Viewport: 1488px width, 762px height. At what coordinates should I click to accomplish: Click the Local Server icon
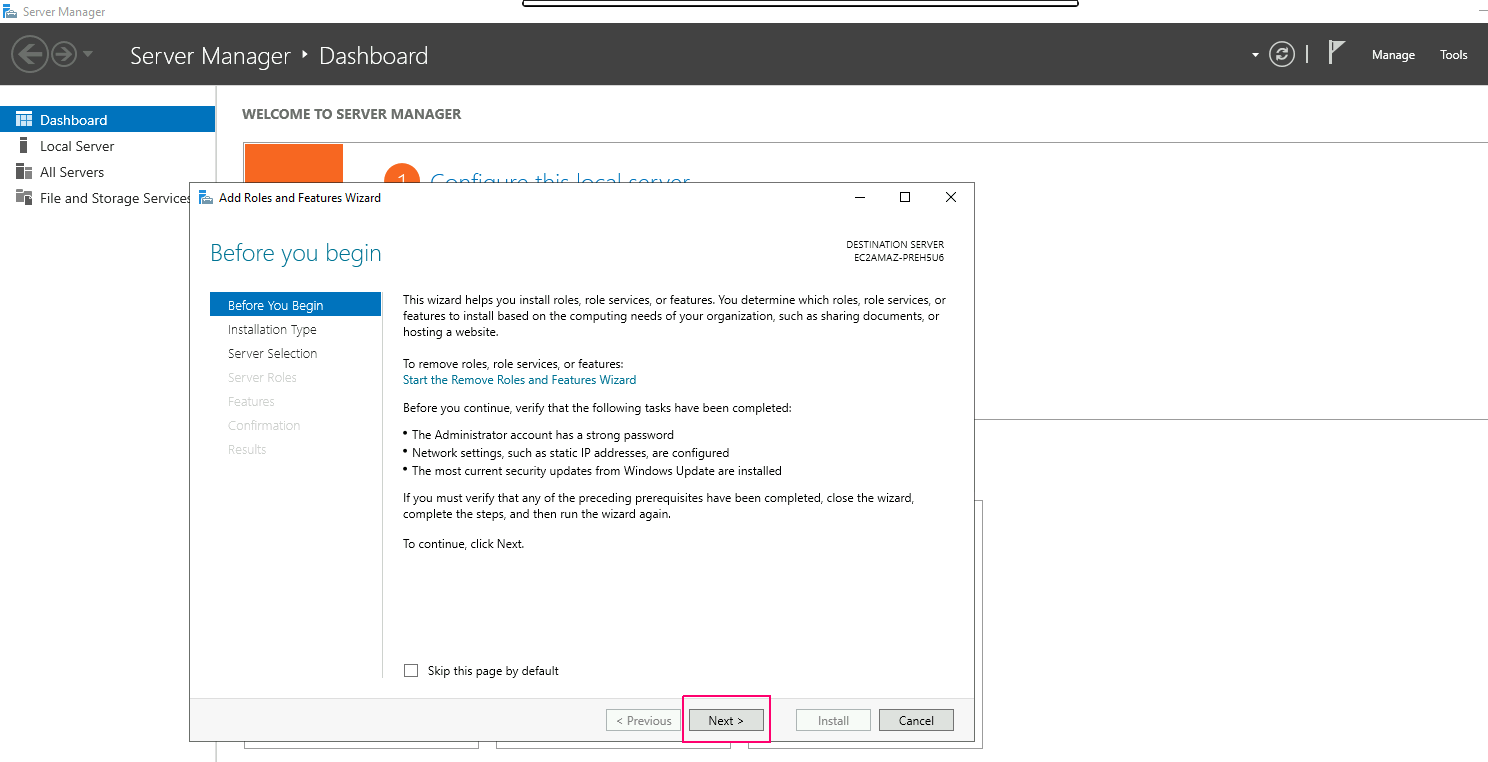[23, 146]
